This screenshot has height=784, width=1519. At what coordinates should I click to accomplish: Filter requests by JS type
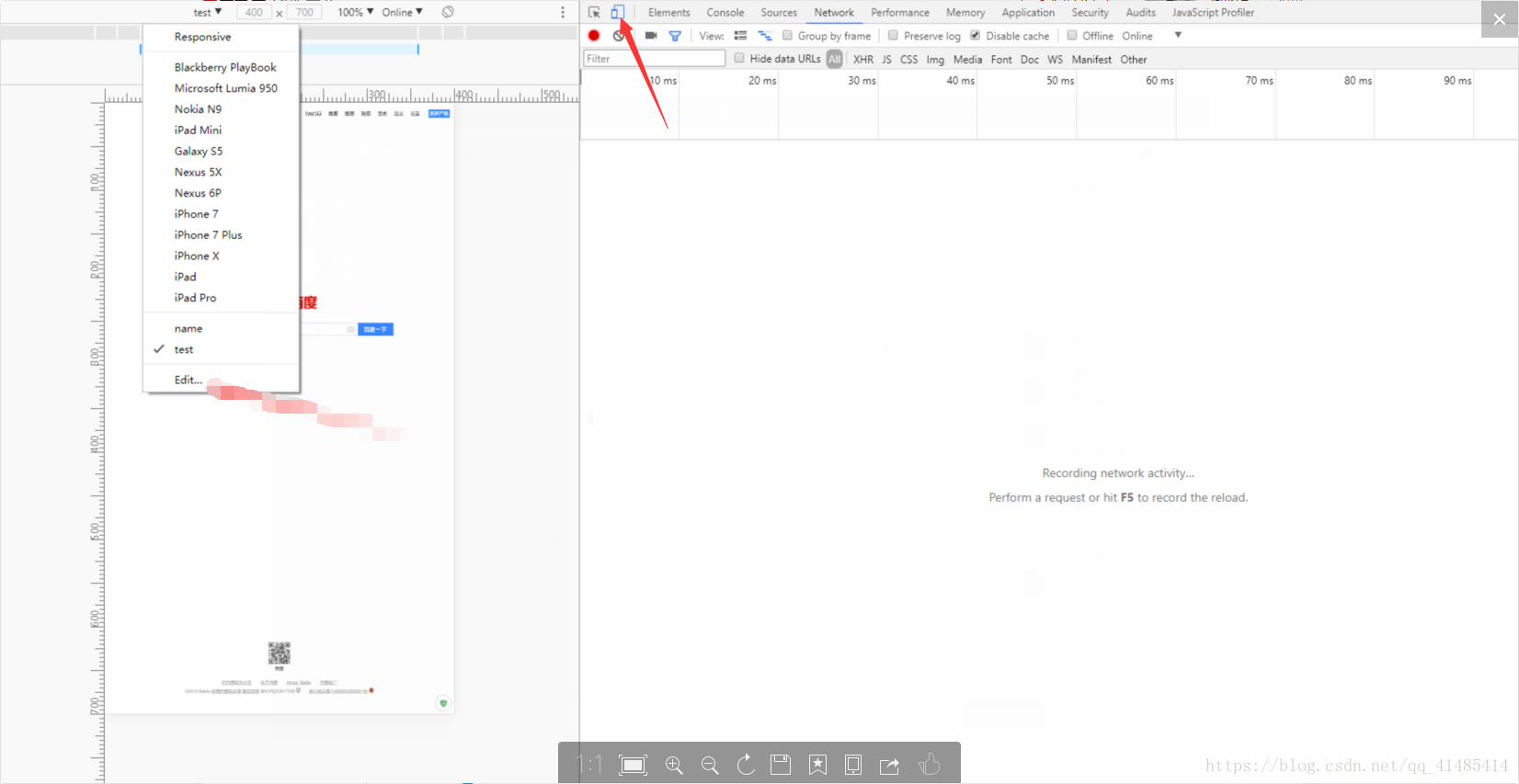pos(887,59)
